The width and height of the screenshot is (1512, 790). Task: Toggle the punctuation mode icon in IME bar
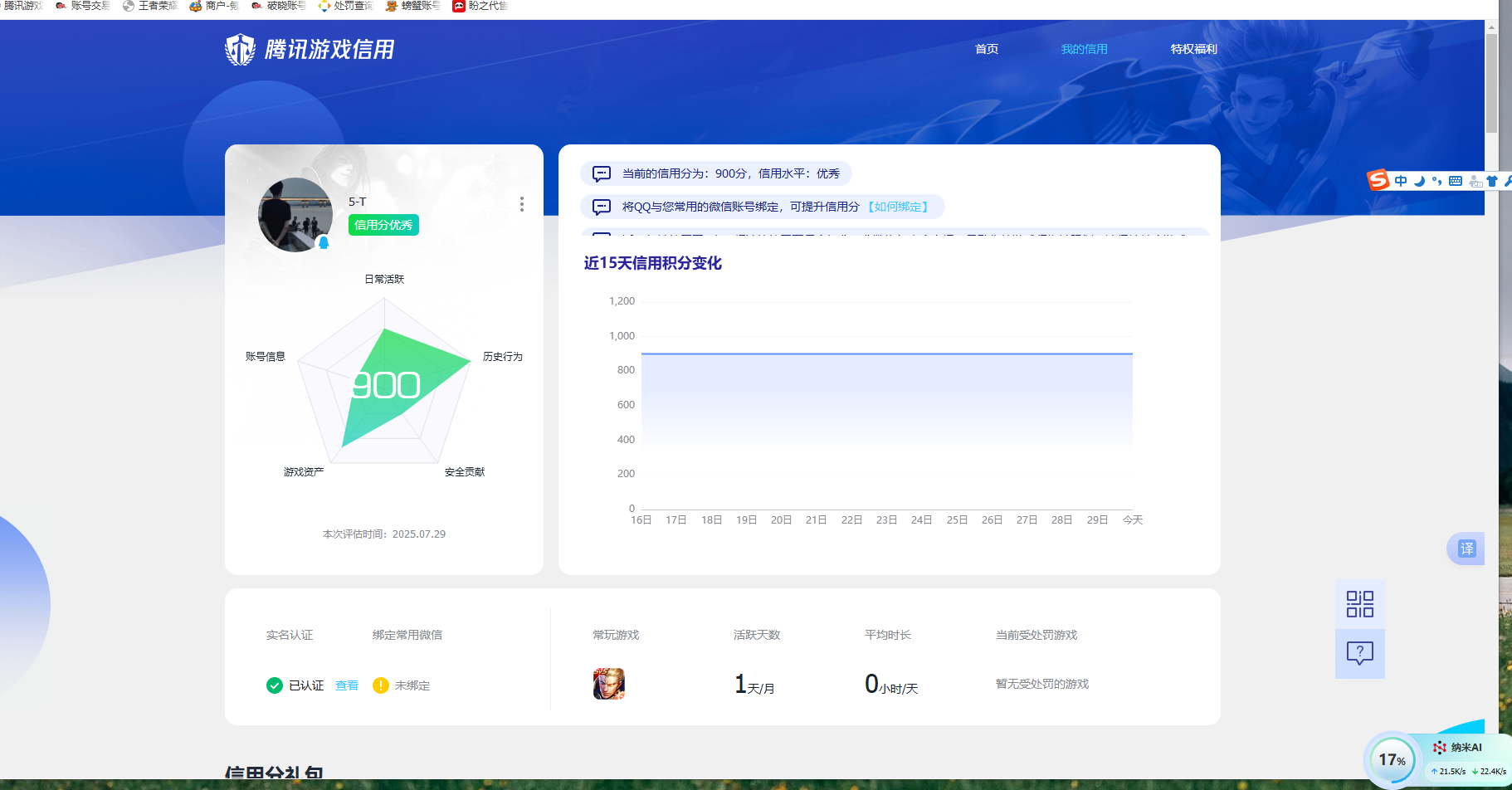(1437, 181)
